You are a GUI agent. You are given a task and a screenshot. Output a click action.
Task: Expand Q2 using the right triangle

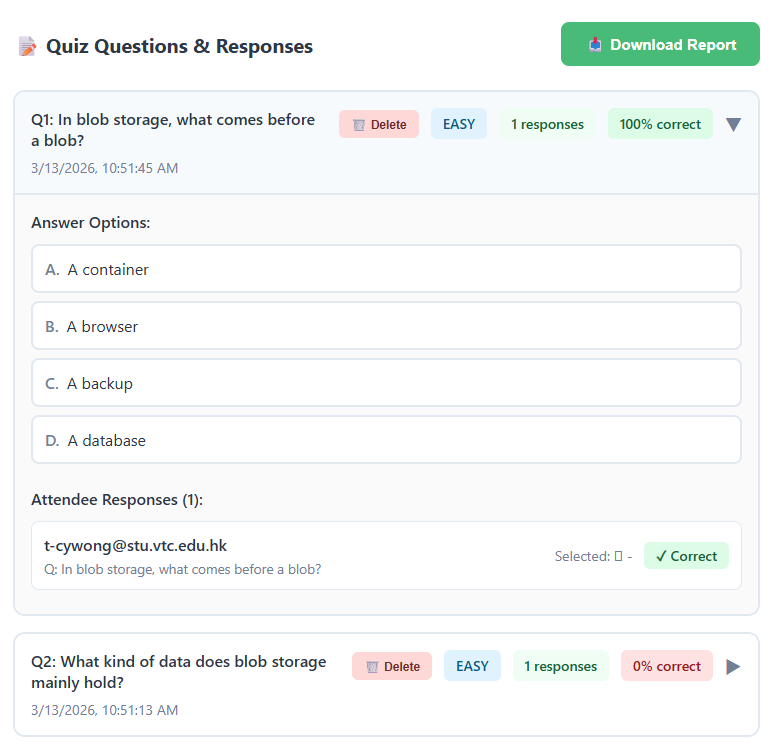[x=733, y=667]
